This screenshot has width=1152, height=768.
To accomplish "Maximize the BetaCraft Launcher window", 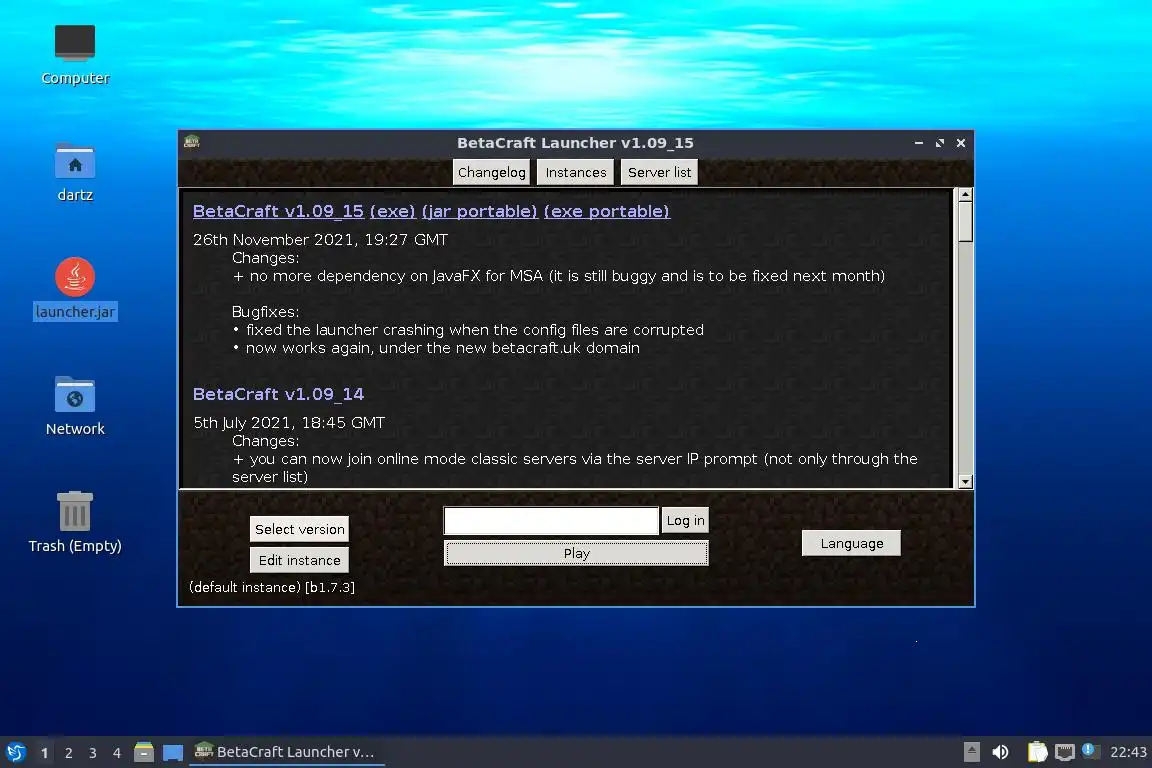I will (940, 143).
